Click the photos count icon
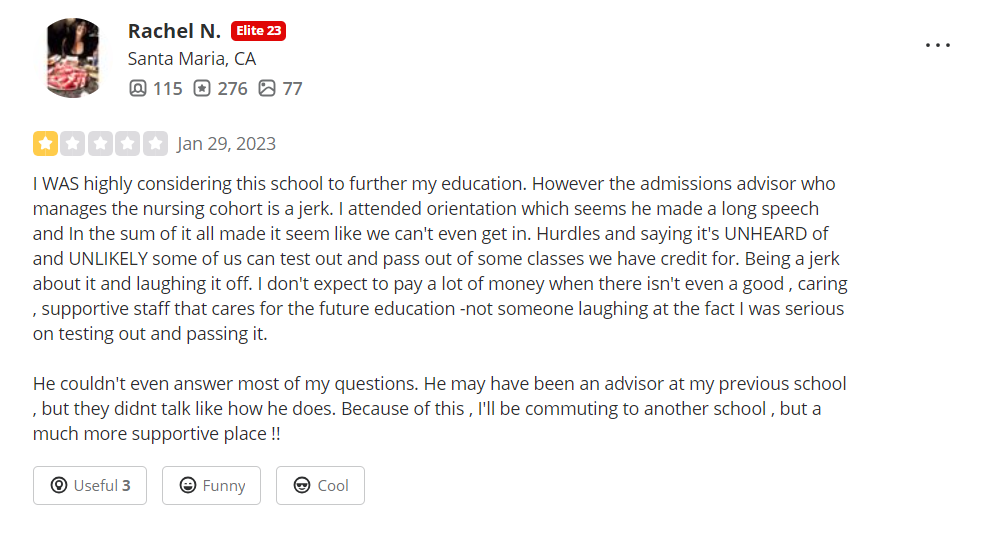 click(x=267, y=88)
